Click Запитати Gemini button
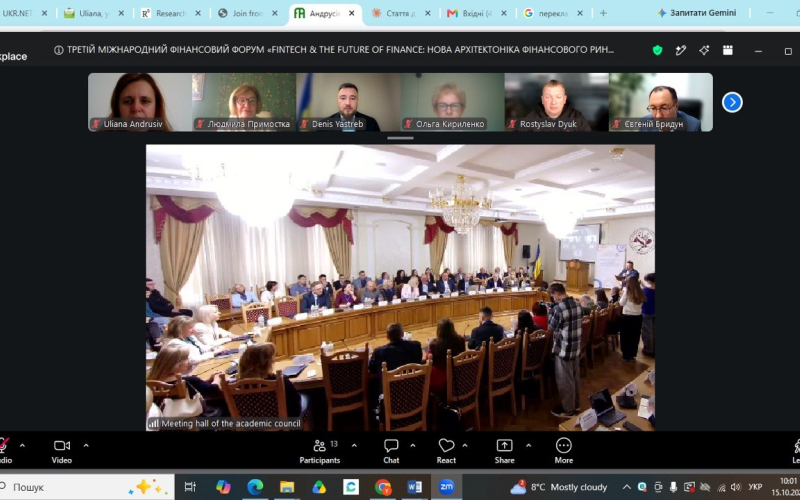 coord(697,13)
